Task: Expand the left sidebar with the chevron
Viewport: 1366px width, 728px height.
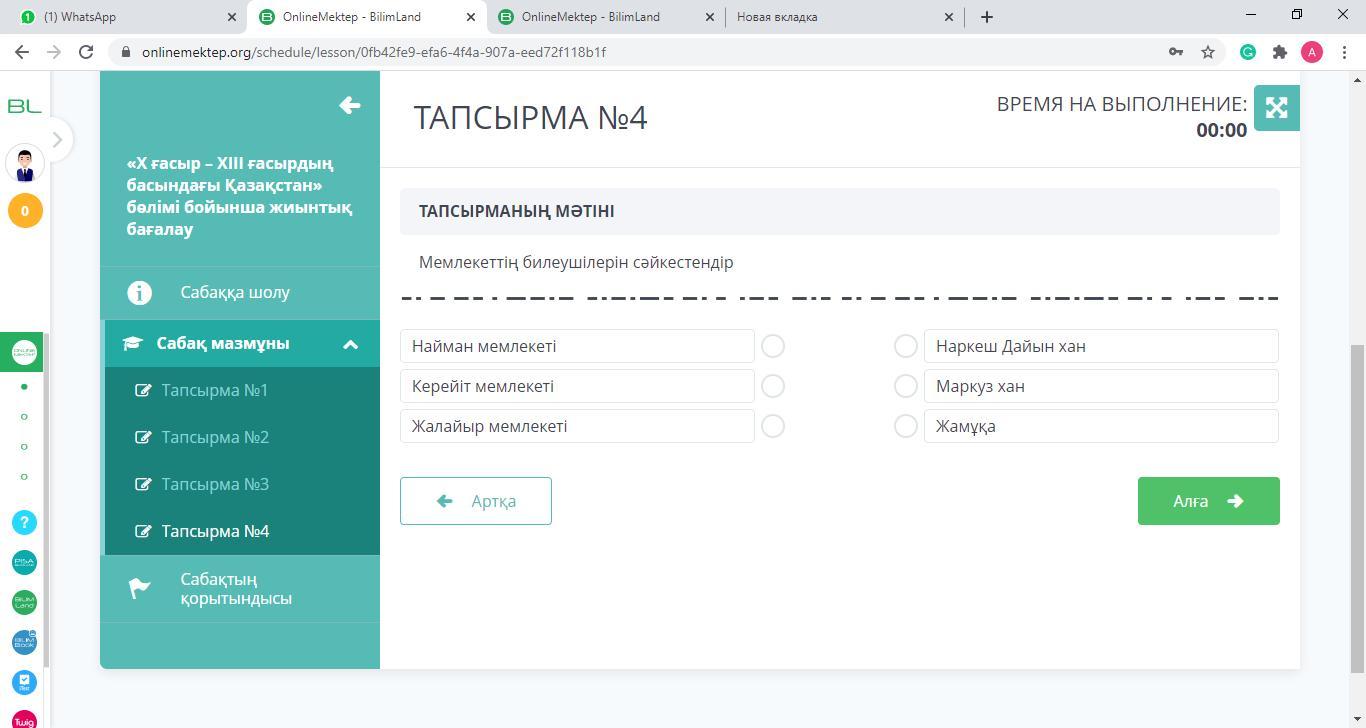Action: pyautogui.click(x=57, y=140)
